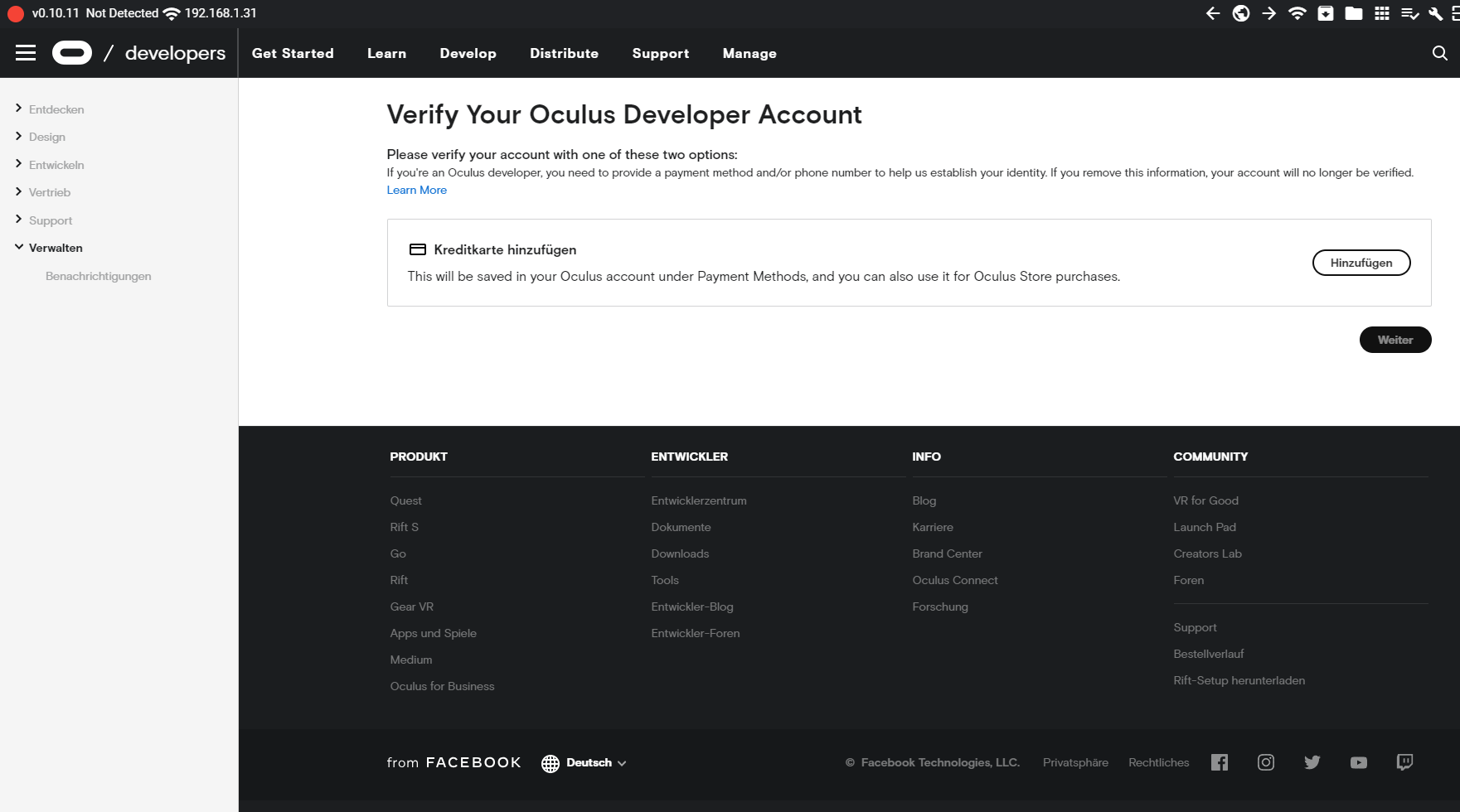Open the folder icon in top toolbar

tap(1354, 13)
